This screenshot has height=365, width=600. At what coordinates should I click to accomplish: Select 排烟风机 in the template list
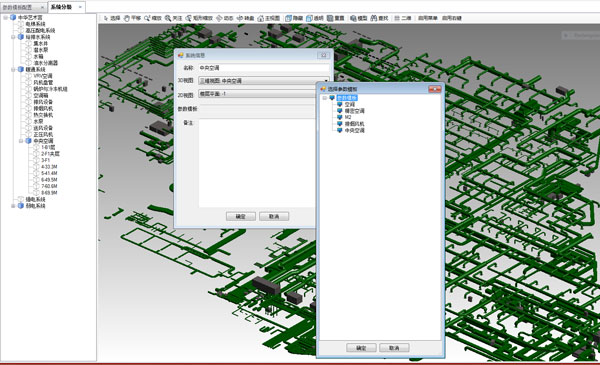click(354, 124)
